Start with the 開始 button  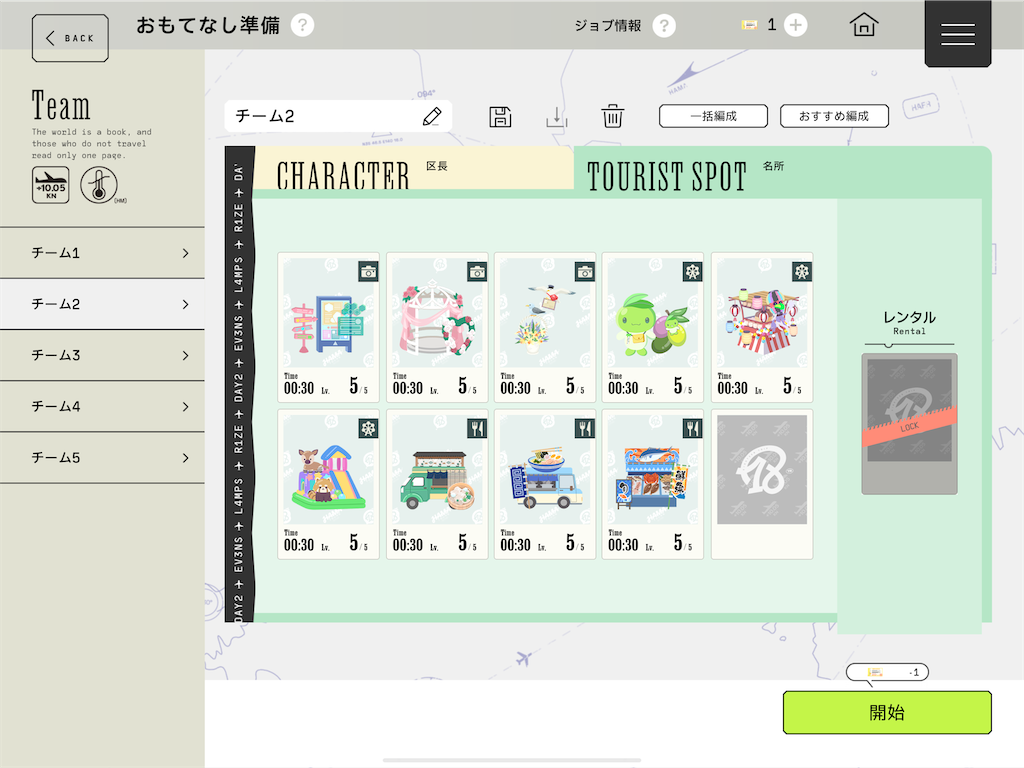tap(887, 712)
